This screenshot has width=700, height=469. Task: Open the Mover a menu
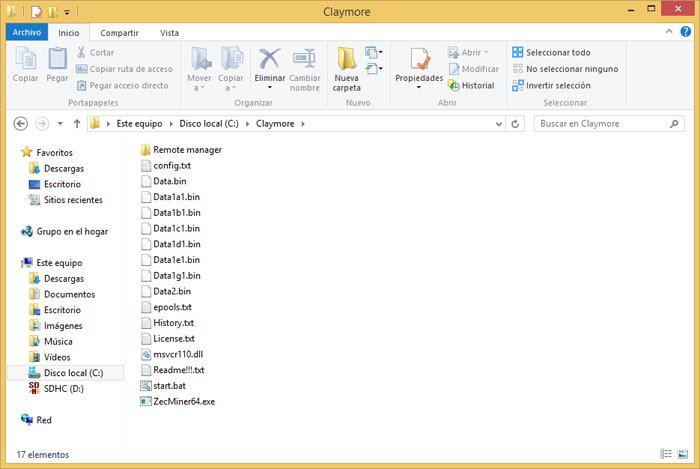coord(199,69)
